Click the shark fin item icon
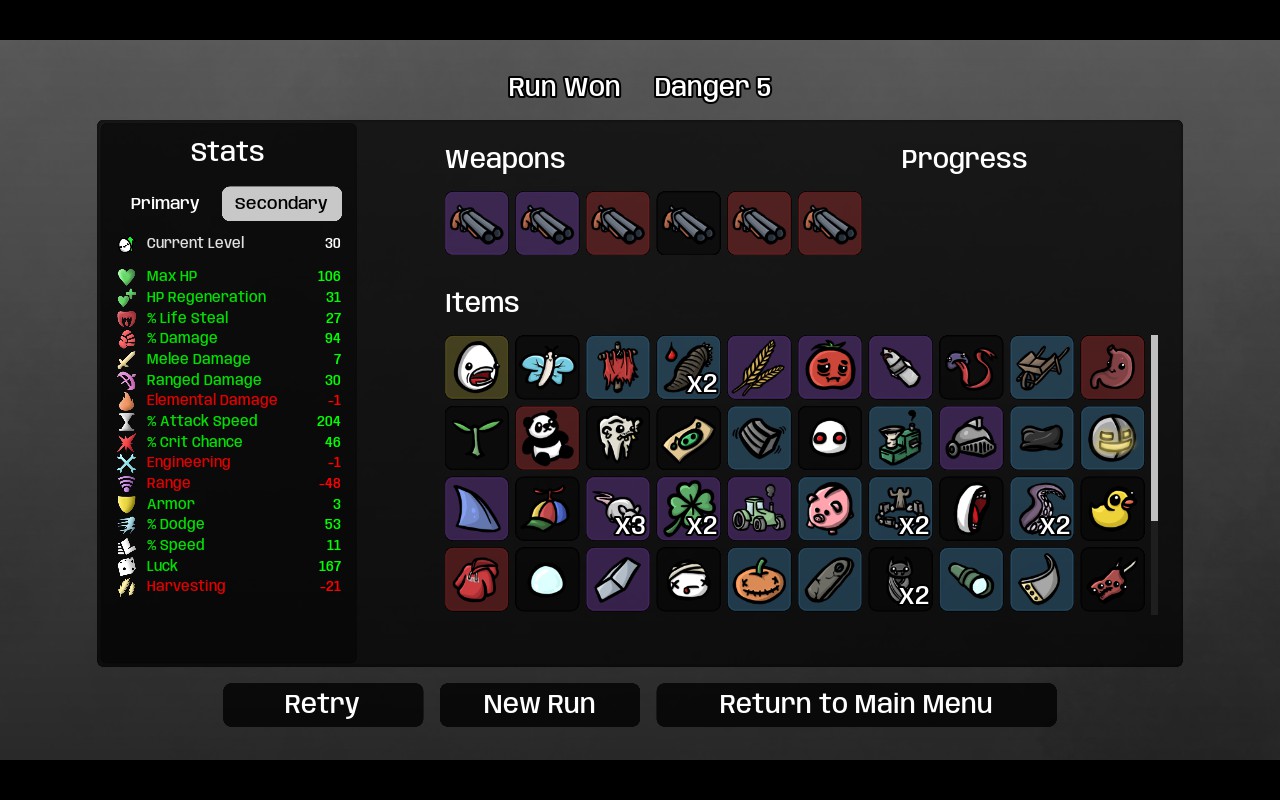Screen dimensions: 1280x800 pos(477,509)
